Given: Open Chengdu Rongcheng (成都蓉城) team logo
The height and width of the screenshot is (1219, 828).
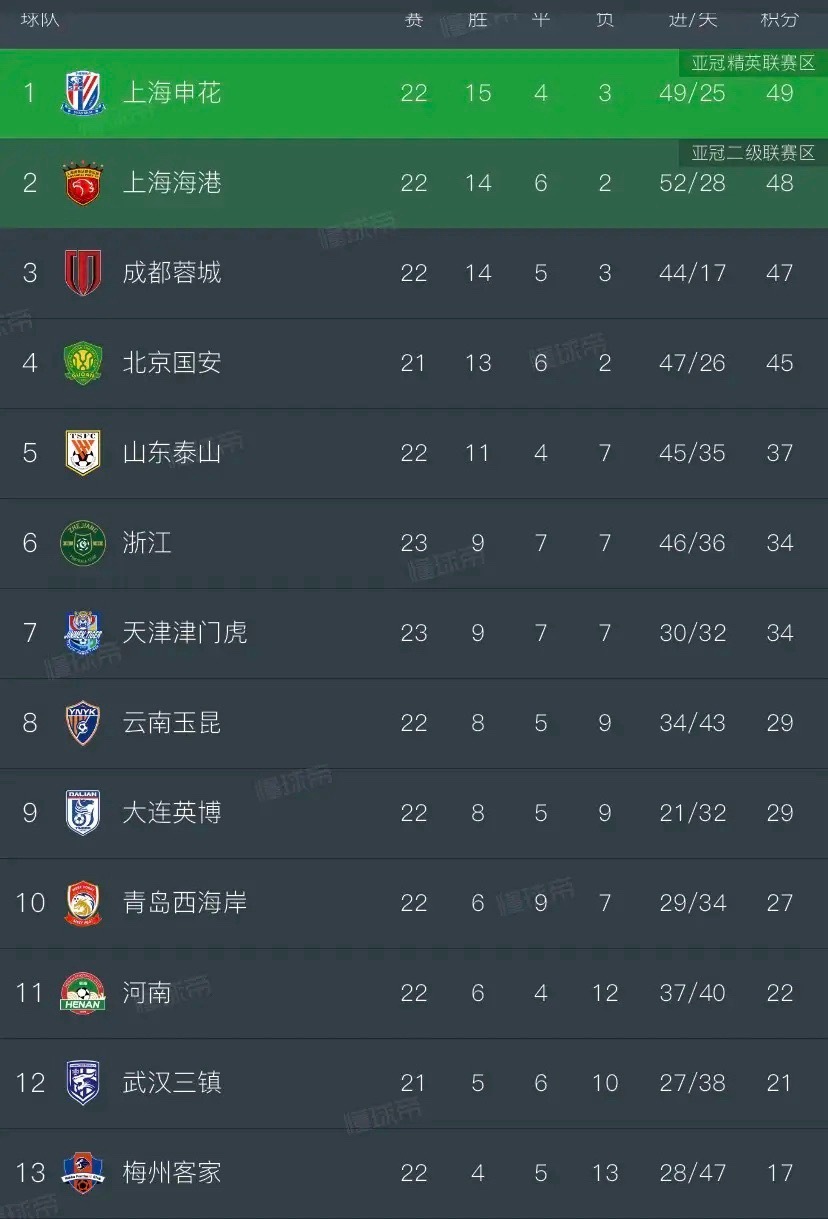Looking at the screenshot, I should pyautogui.click(x=83, y=273).
